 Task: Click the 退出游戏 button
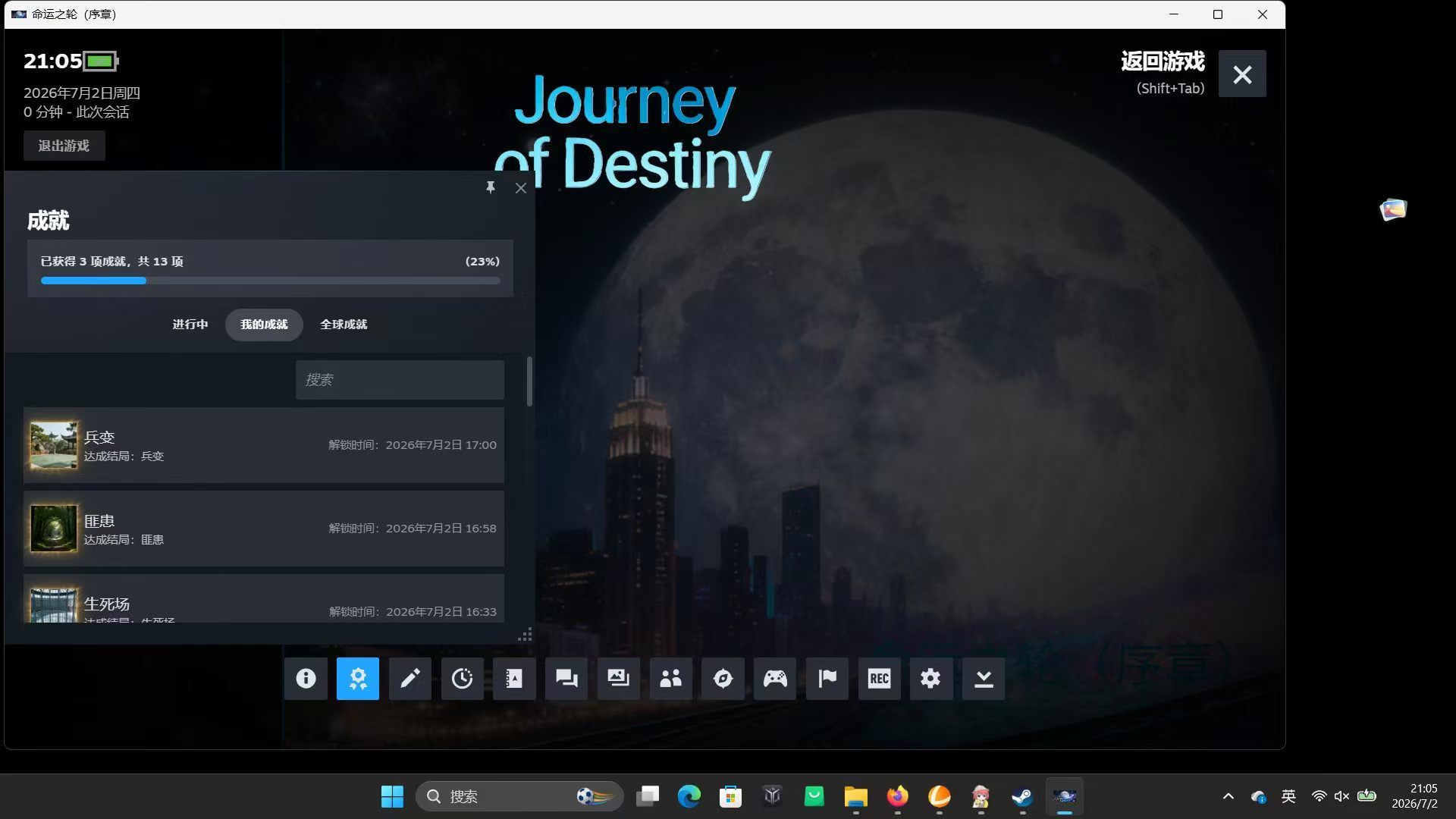[x=64, y=146]
